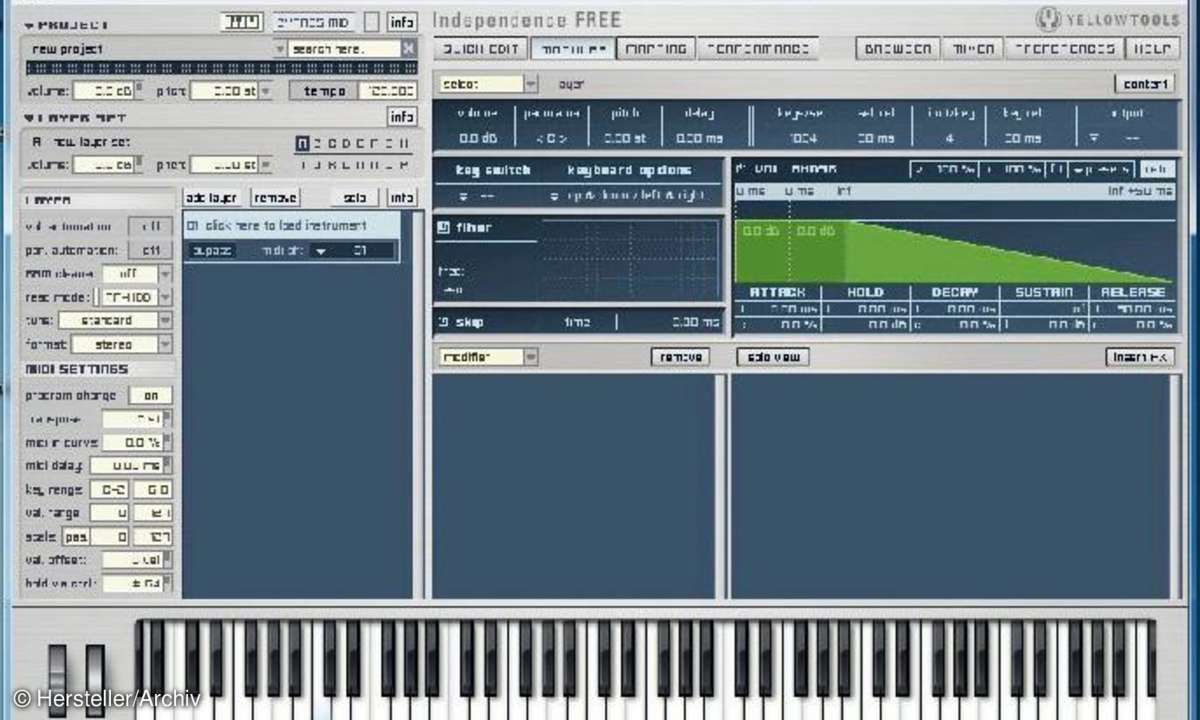Select layer set slot A
Image resolution: width=1200 pixels, height=720 pixels.
304,142
